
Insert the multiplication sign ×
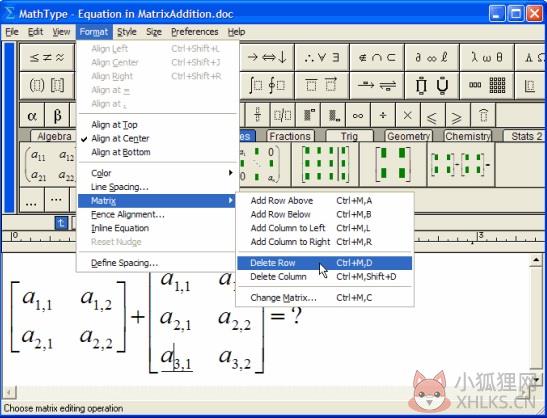(407, 115)
